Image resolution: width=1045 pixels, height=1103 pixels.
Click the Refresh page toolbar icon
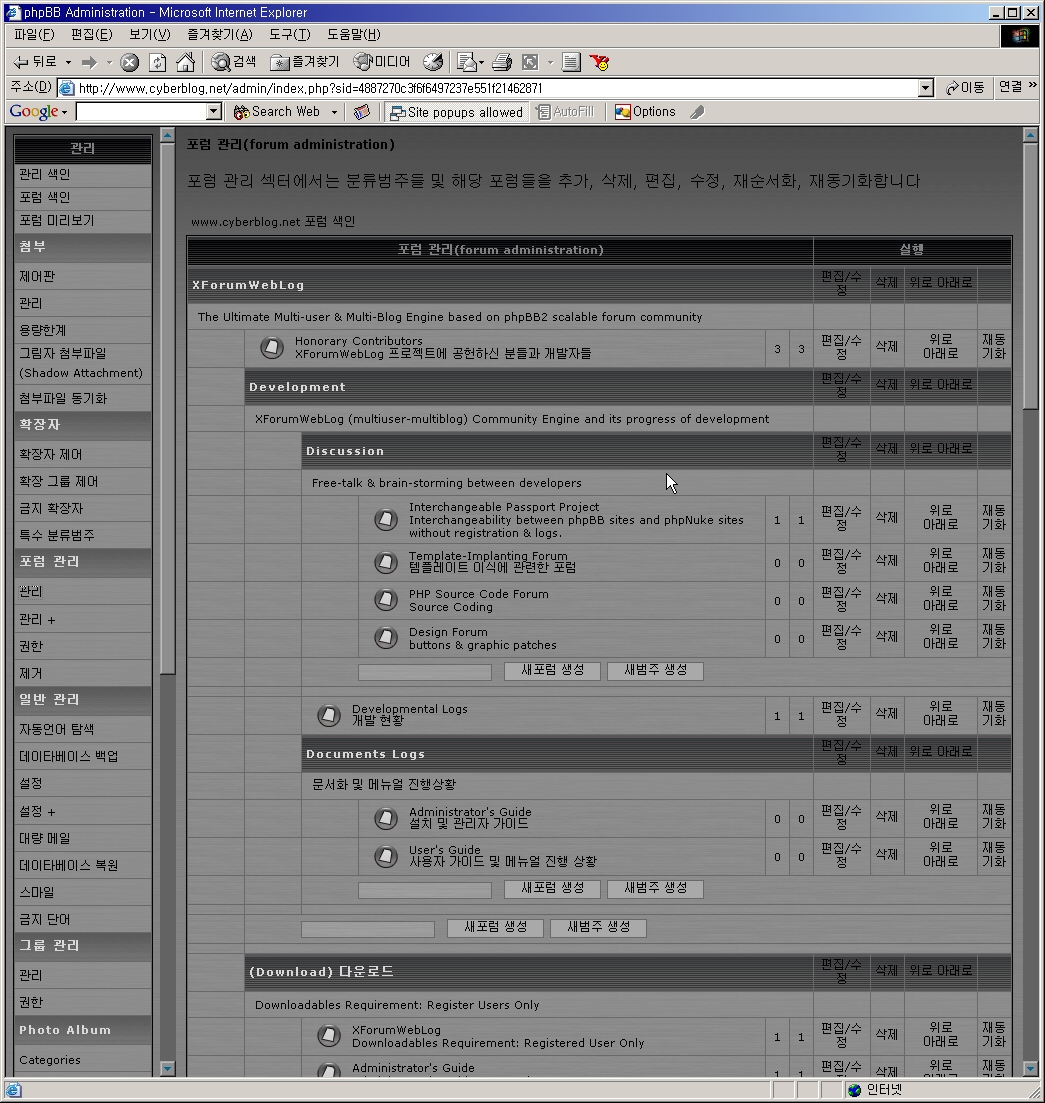[x=158, y=62]
